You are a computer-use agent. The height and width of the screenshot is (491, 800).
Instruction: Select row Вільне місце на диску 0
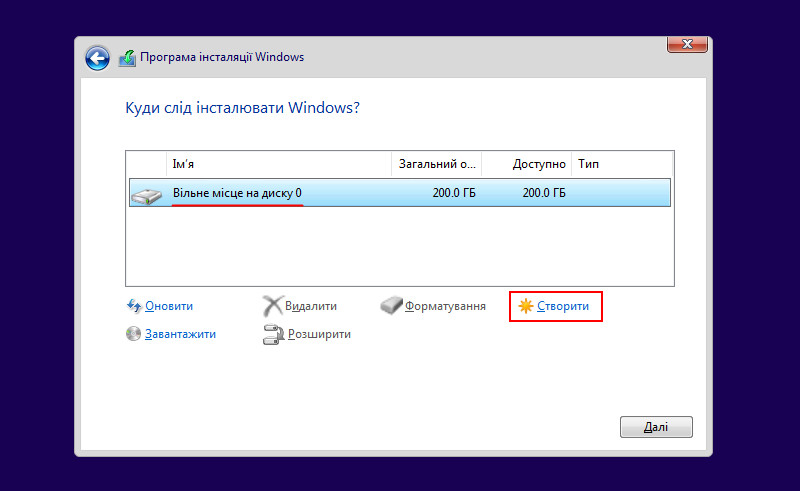(400, 192)
